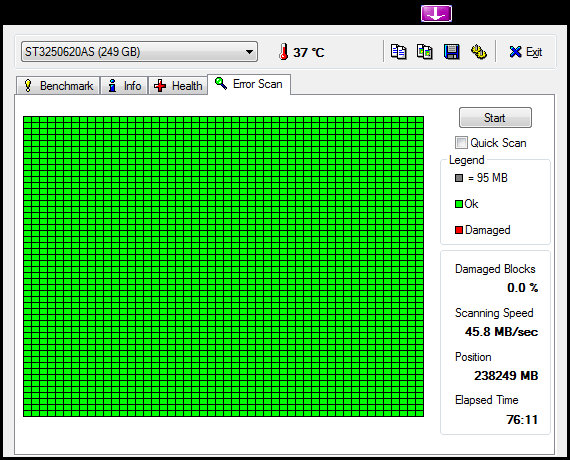Switch to the Benchmark tab
Image resolution: width=570 pixels, height=460 pixels.
tap(58, 86)
